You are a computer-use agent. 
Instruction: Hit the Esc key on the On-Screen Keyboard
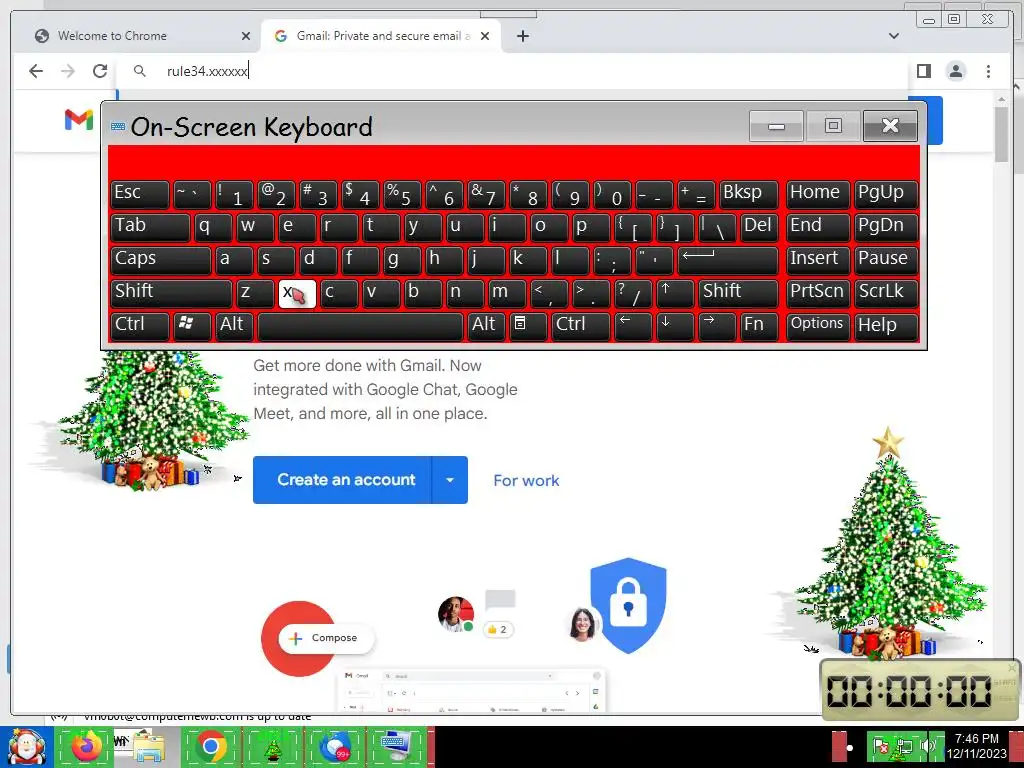[x=140, y=194]
